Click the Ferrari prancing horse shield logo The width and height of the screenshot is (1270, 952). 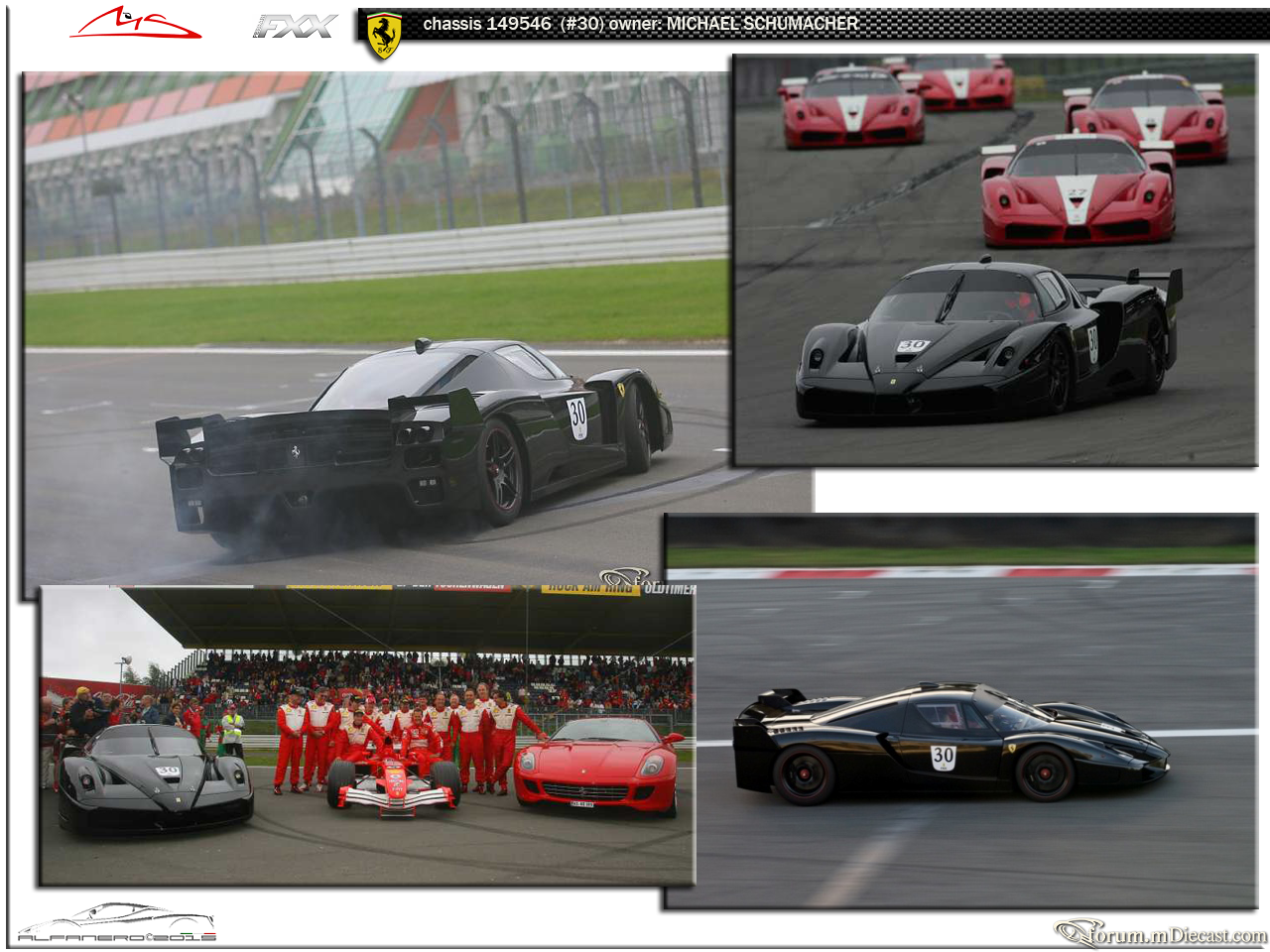(384, 36)
